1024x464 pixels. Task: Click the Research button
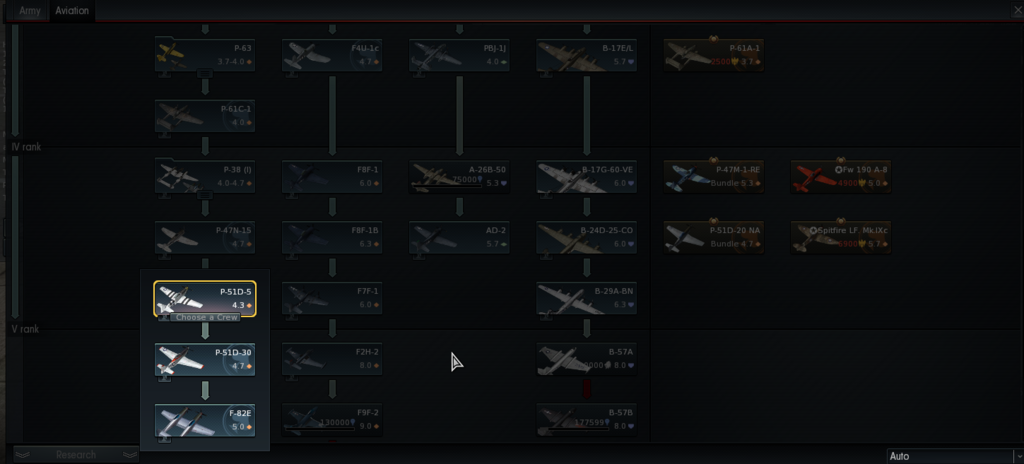coord(76,455)
